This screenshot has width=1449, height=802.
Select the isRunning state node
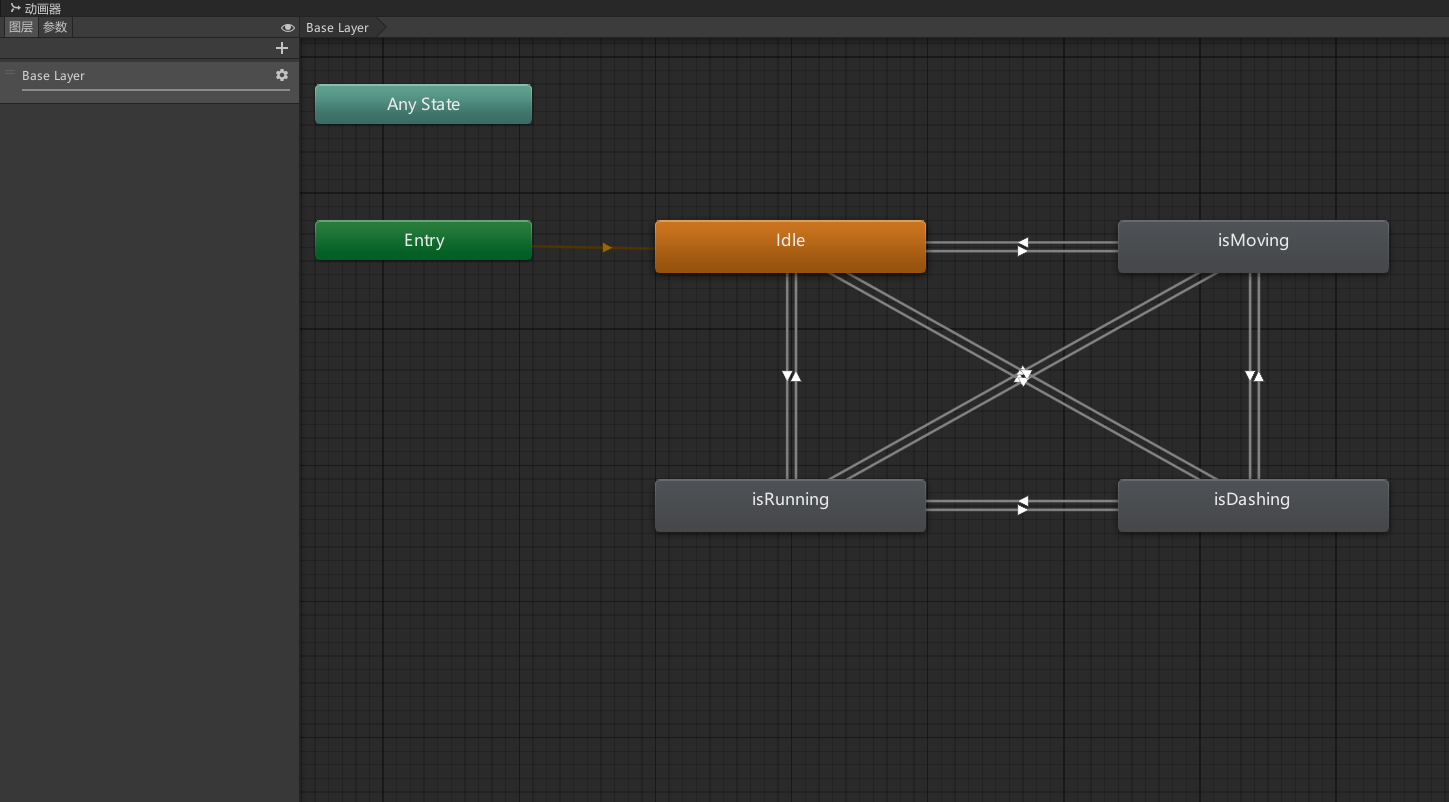pyautogui.click(x=790, y=505)
